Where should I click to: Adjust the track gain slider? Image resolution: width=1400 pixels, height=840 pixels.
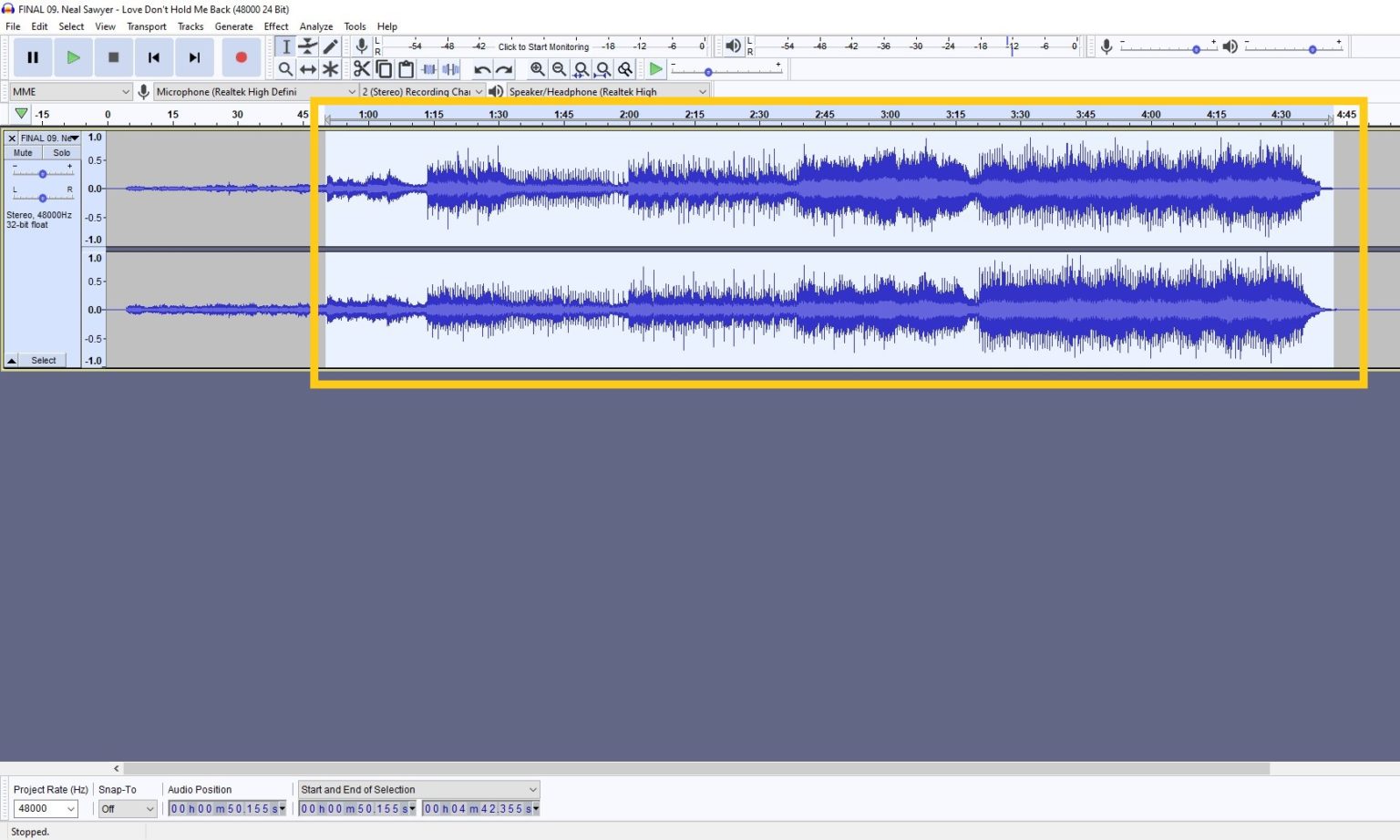coord(42,173)
